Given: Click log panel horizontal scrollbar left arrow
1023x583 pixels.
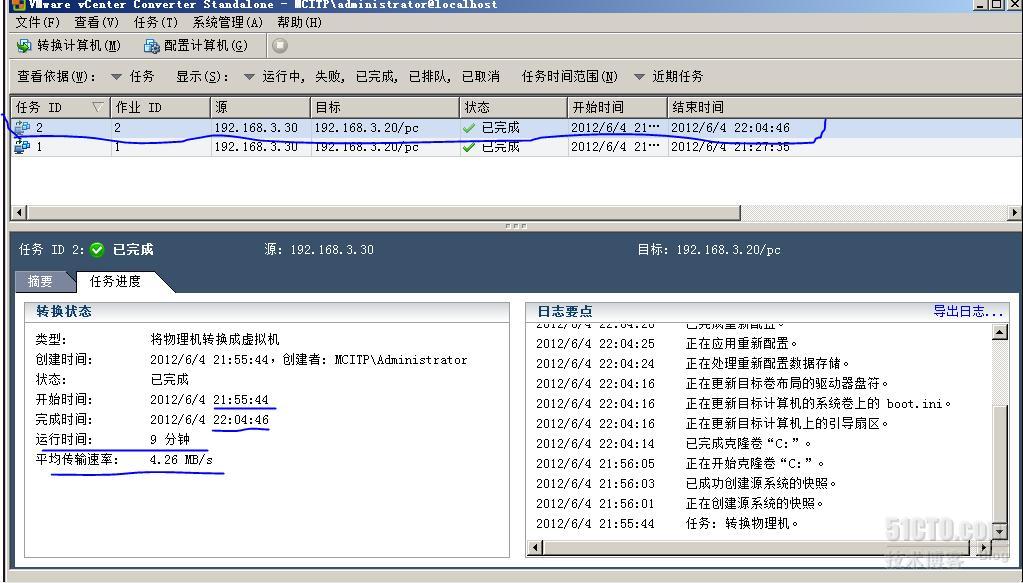Looking at the screenshot, I should click(534, 548).
